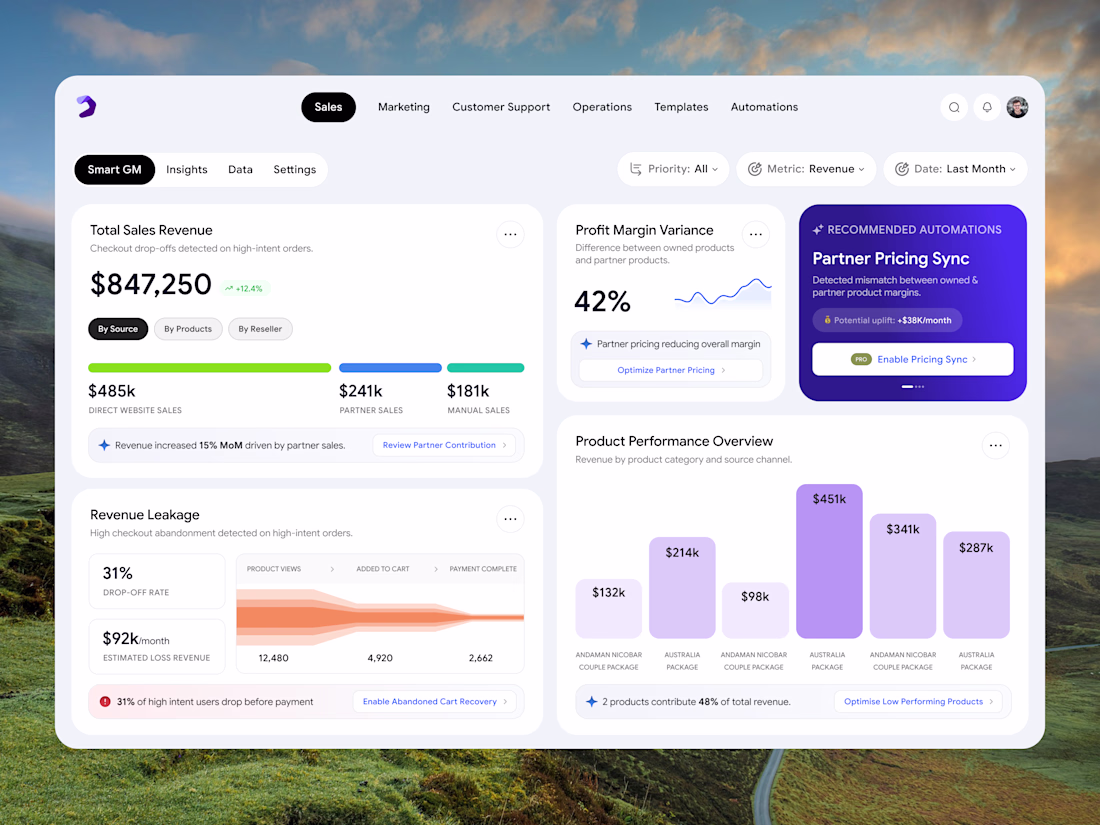The image size is (1100, 825).
Task: Click the $98k Andaman Nicobar bar
Action: pyautogui.click(x=756, y=610)
